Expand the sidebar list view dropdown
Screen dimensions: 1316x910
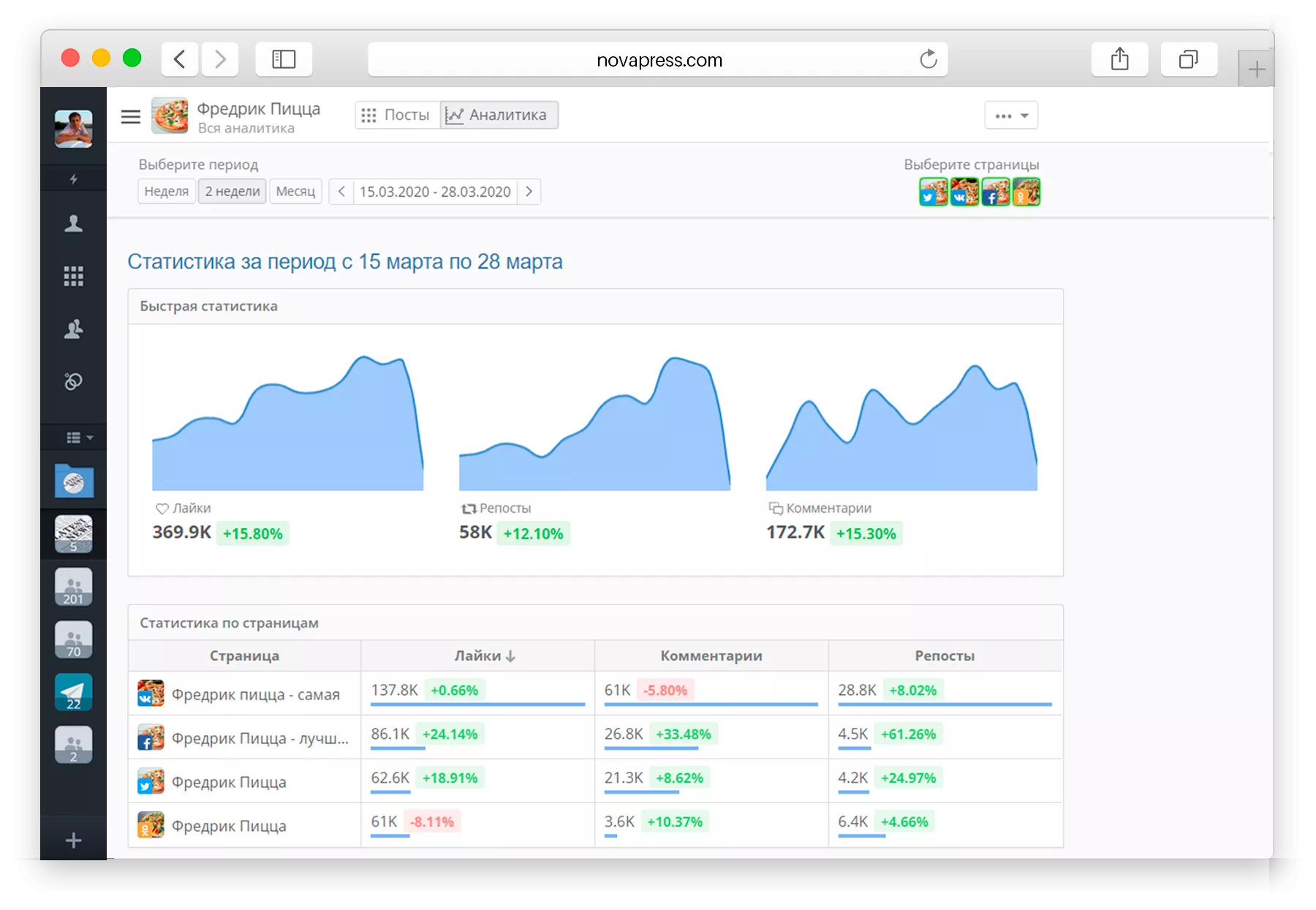(80, 437)
